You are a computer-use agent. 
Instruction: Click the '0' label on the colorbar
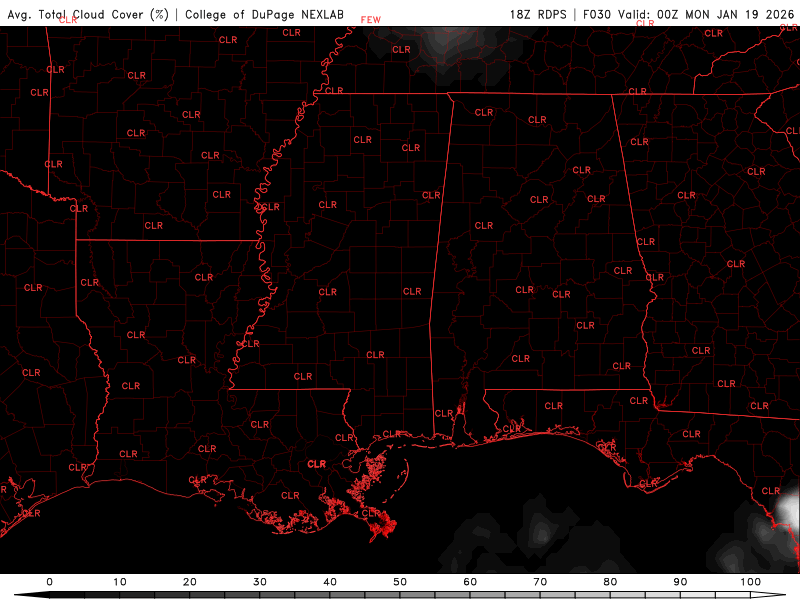(49, 582)
